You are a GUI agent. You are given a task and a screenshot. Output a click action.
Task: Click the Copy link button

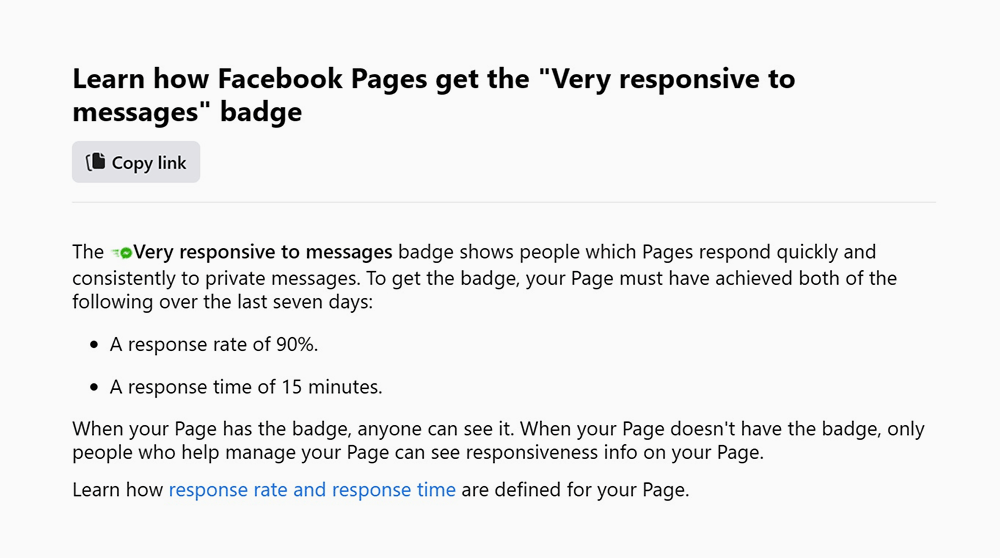click(136, 162)
